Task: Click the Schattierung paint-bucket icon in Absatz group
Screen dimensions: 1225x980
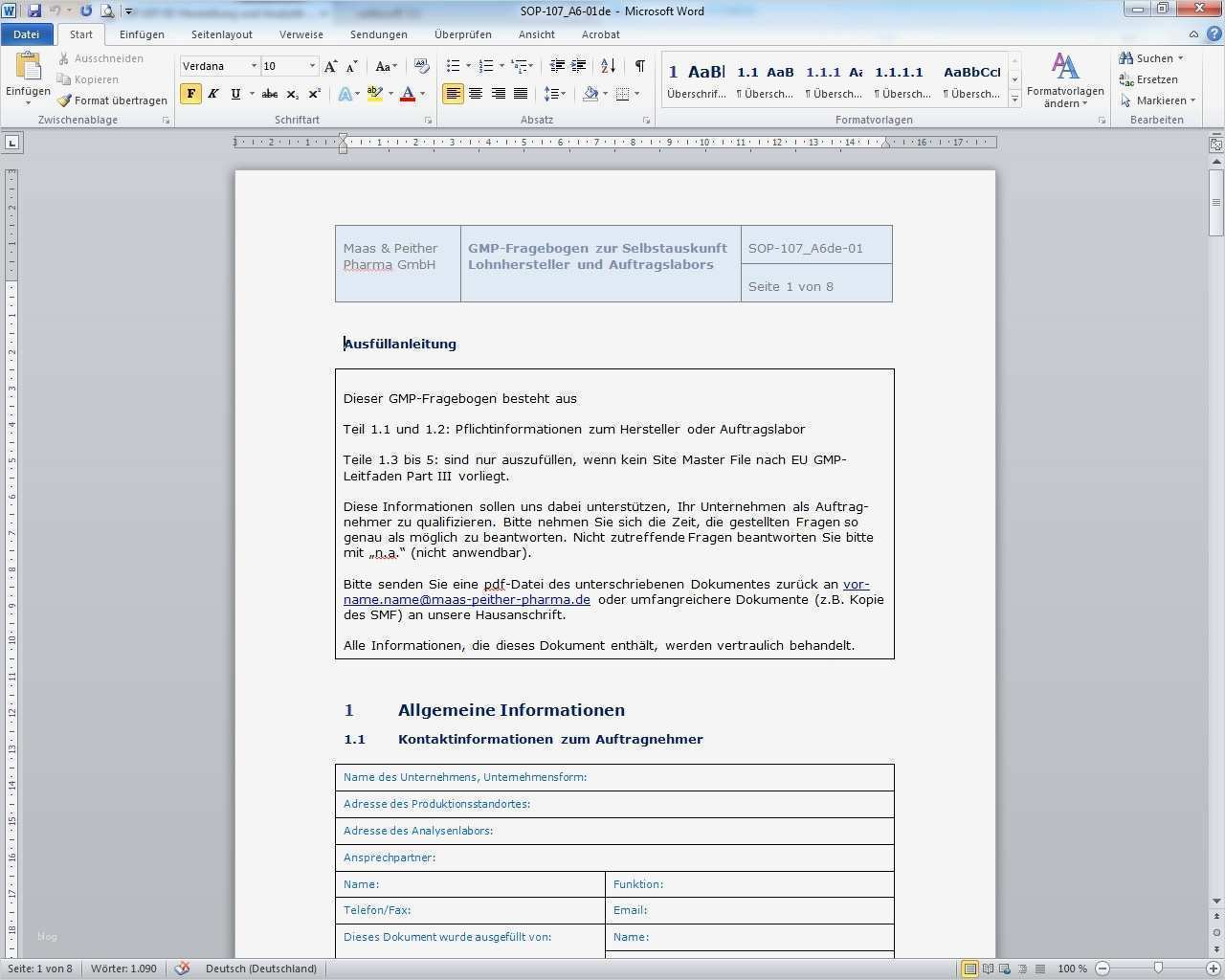Action: click(590, 94)
